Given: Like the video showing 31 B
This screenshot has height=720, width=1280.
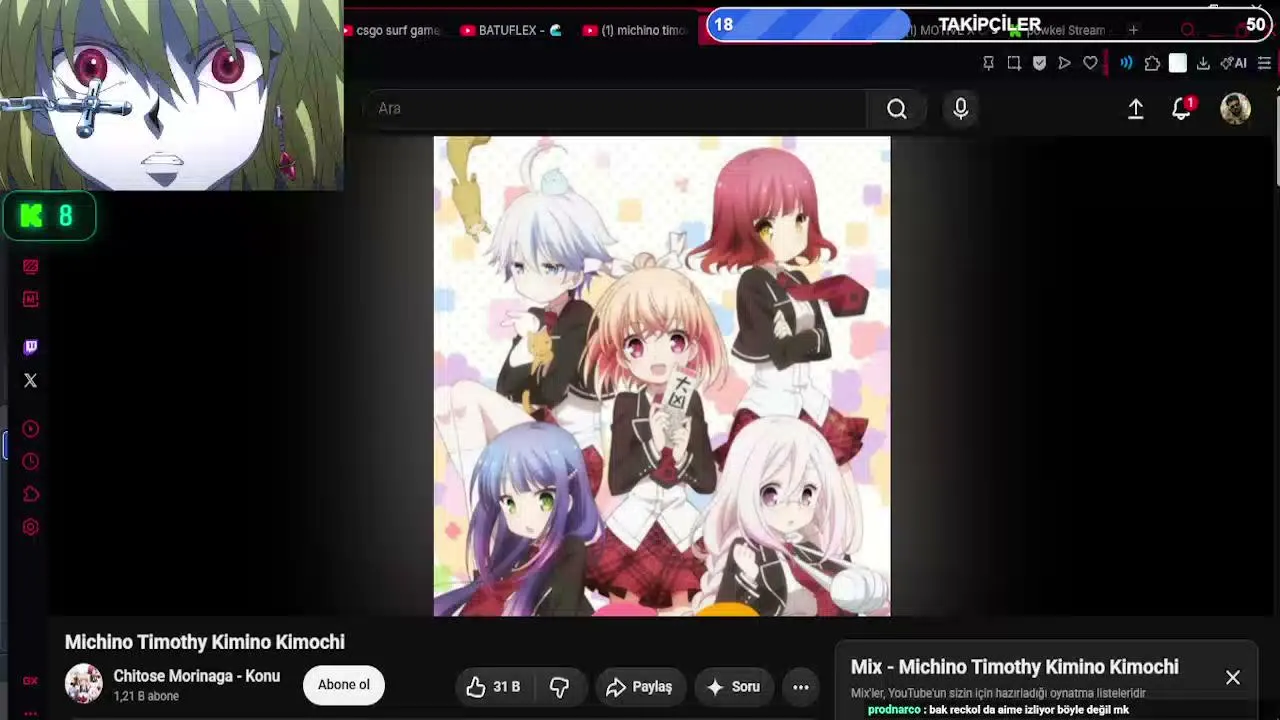Looking at the screenshot, I should [x=493, y=687].
